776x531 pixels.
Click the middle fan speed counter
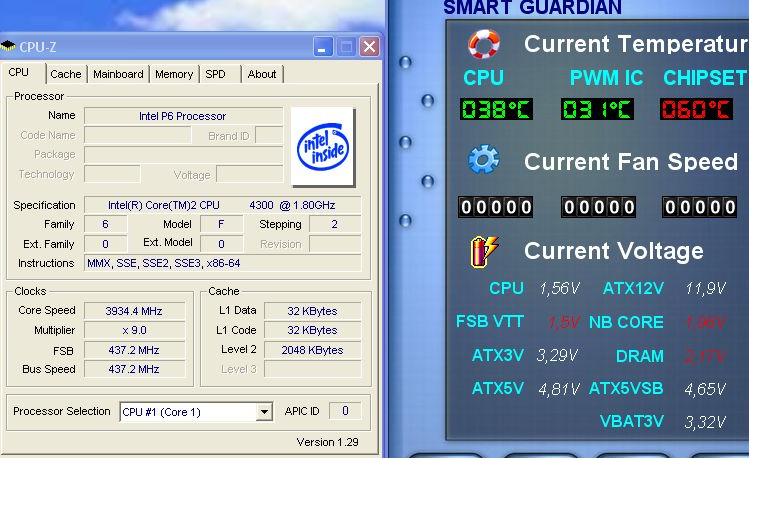pyautogui.click(x=598, y=207)
